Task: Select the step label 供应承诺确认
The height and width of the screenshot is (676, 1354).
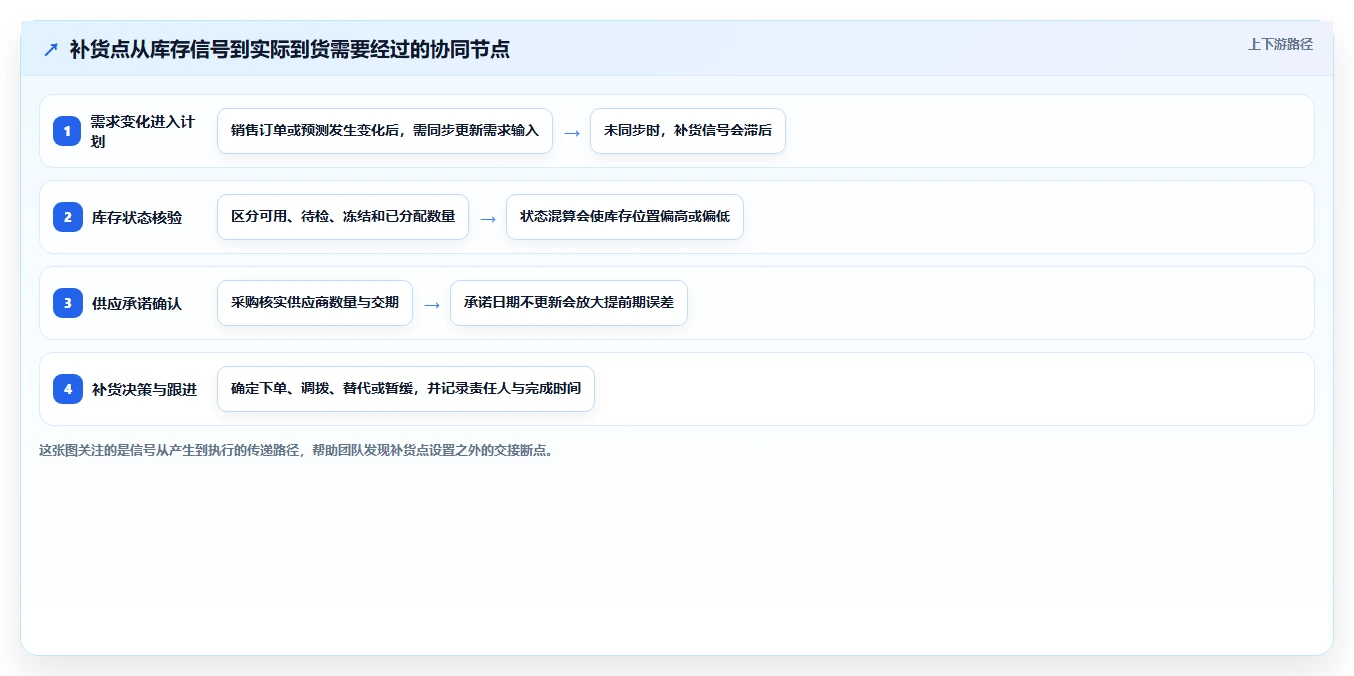Action: (x=137, y=303)
